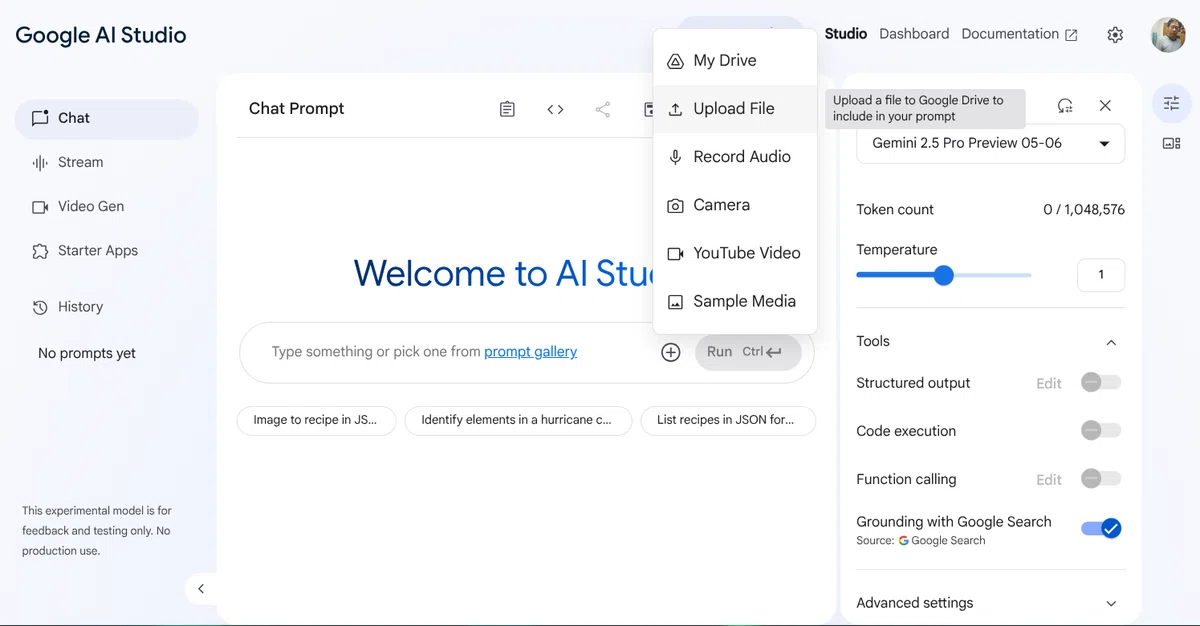Select Record Audio option

pyautogui.click(x=735, y=157)
